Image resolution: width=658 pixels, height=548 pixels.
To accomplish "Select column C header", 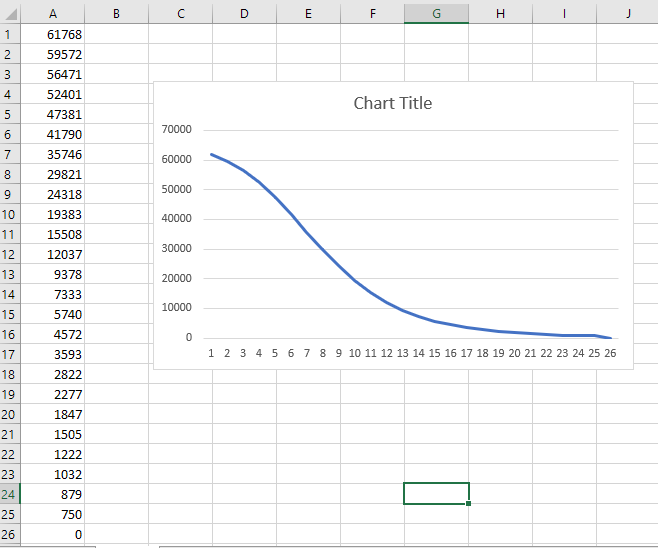I will coord(180,14).
